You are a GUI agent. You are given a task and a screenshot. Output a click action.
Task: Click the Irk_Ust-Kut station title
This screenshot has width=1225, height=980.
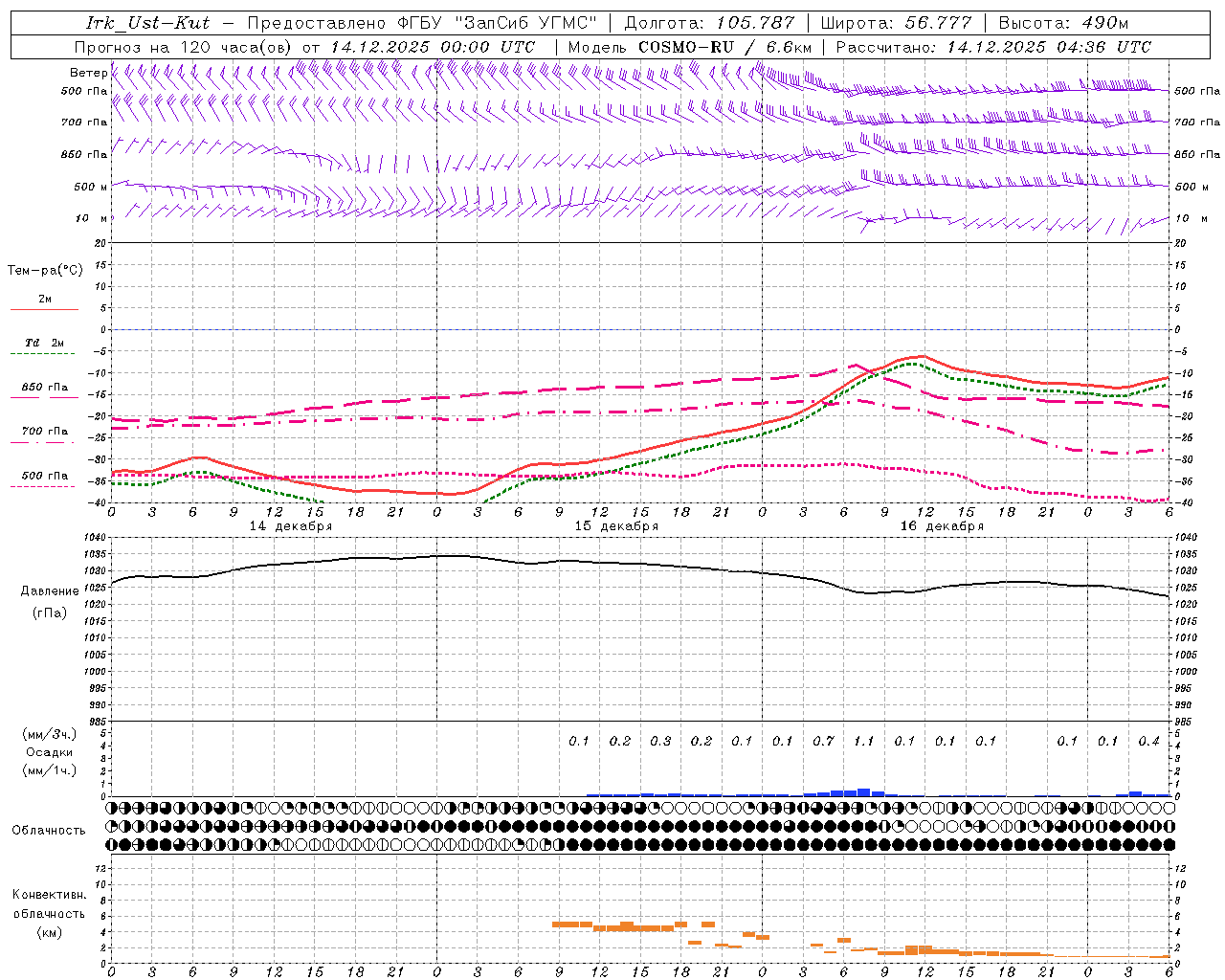148,23
